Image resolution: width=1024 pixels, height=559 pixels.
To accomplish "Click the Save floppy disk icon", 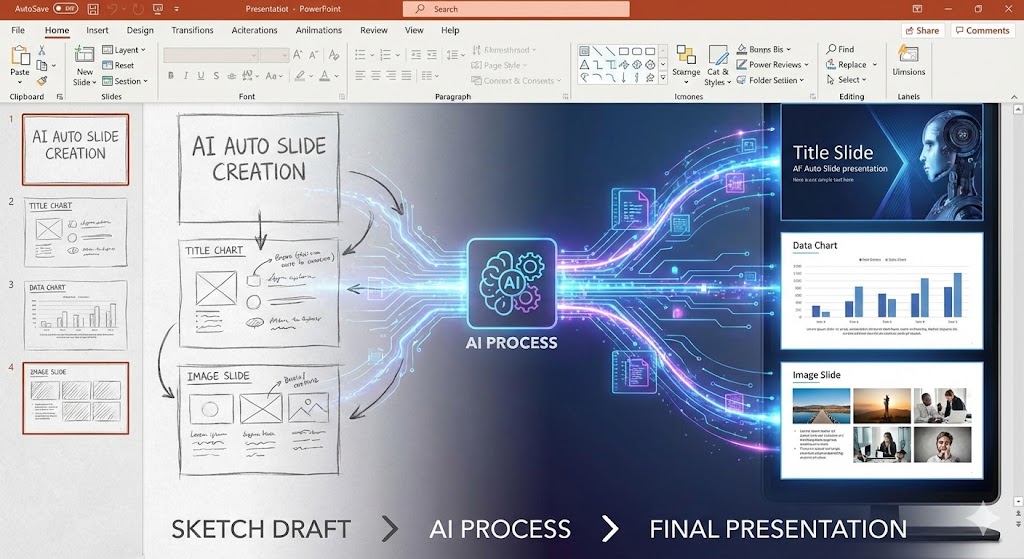I will 93,9.
